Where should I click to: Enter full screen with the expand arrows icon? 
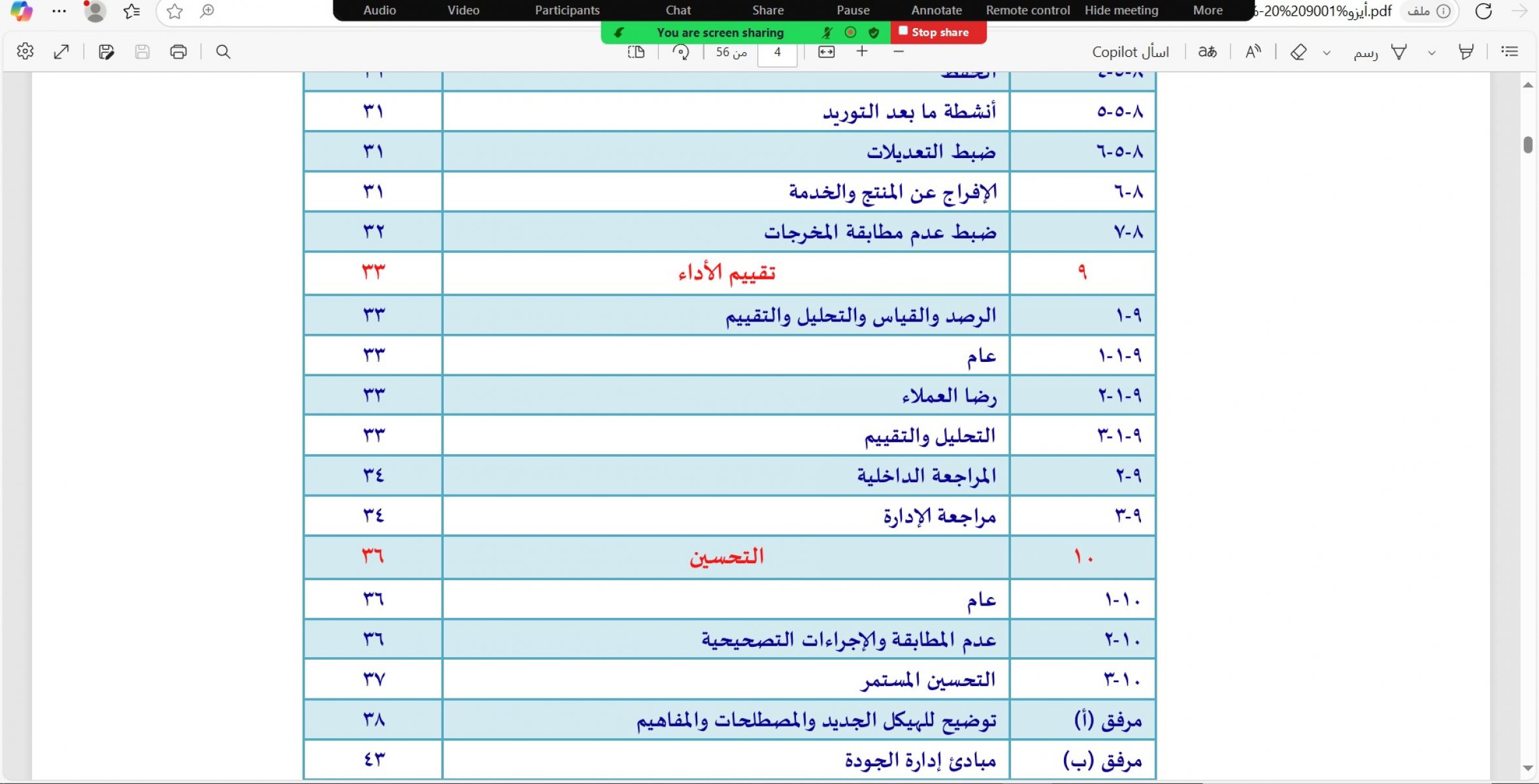pyautogui.click(x=61, y=52)
